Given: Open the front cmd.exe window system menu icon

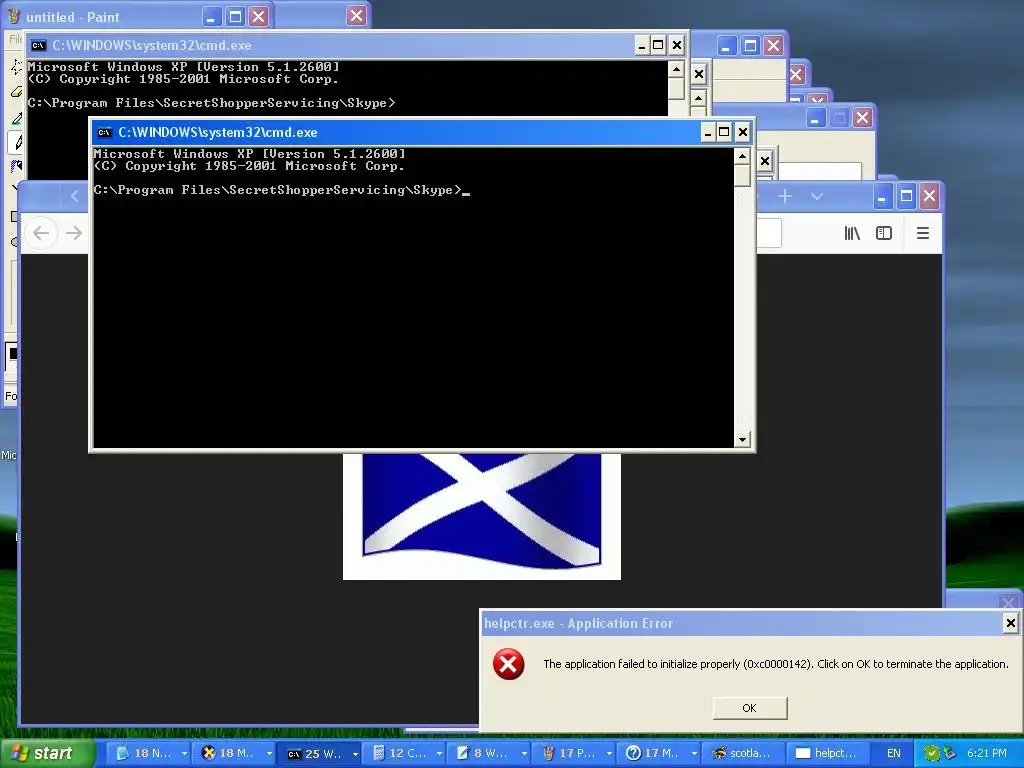Looking at the screenshot, I should pos(104,133).
